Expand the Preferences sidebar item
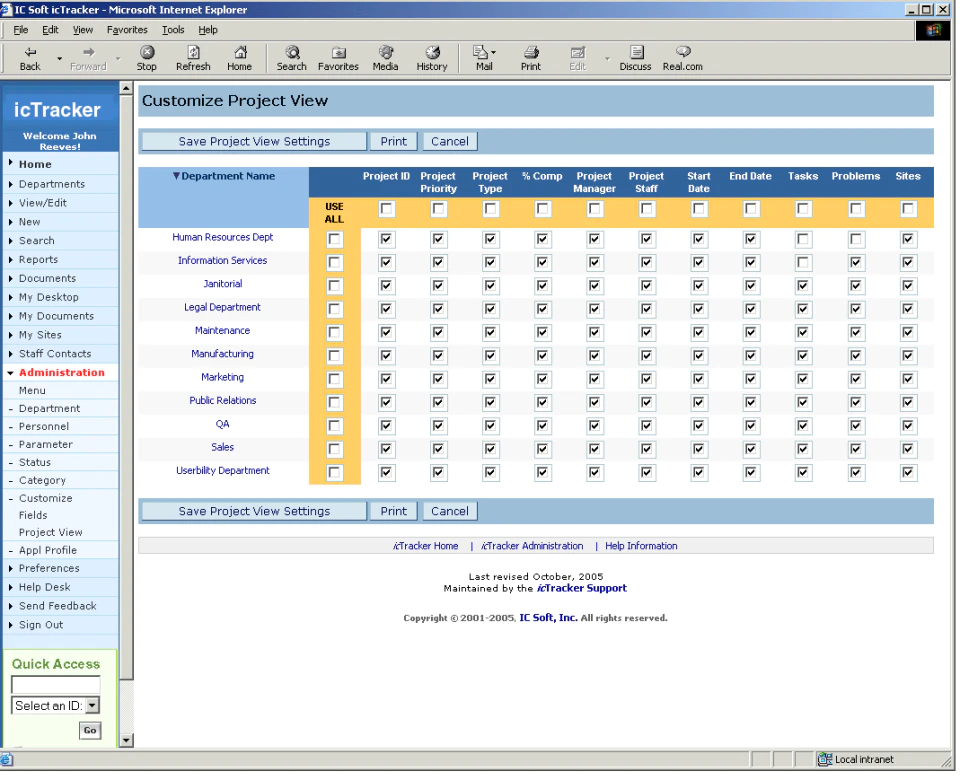This screenshot has width=960, height=780. click(x=49, y=569)
